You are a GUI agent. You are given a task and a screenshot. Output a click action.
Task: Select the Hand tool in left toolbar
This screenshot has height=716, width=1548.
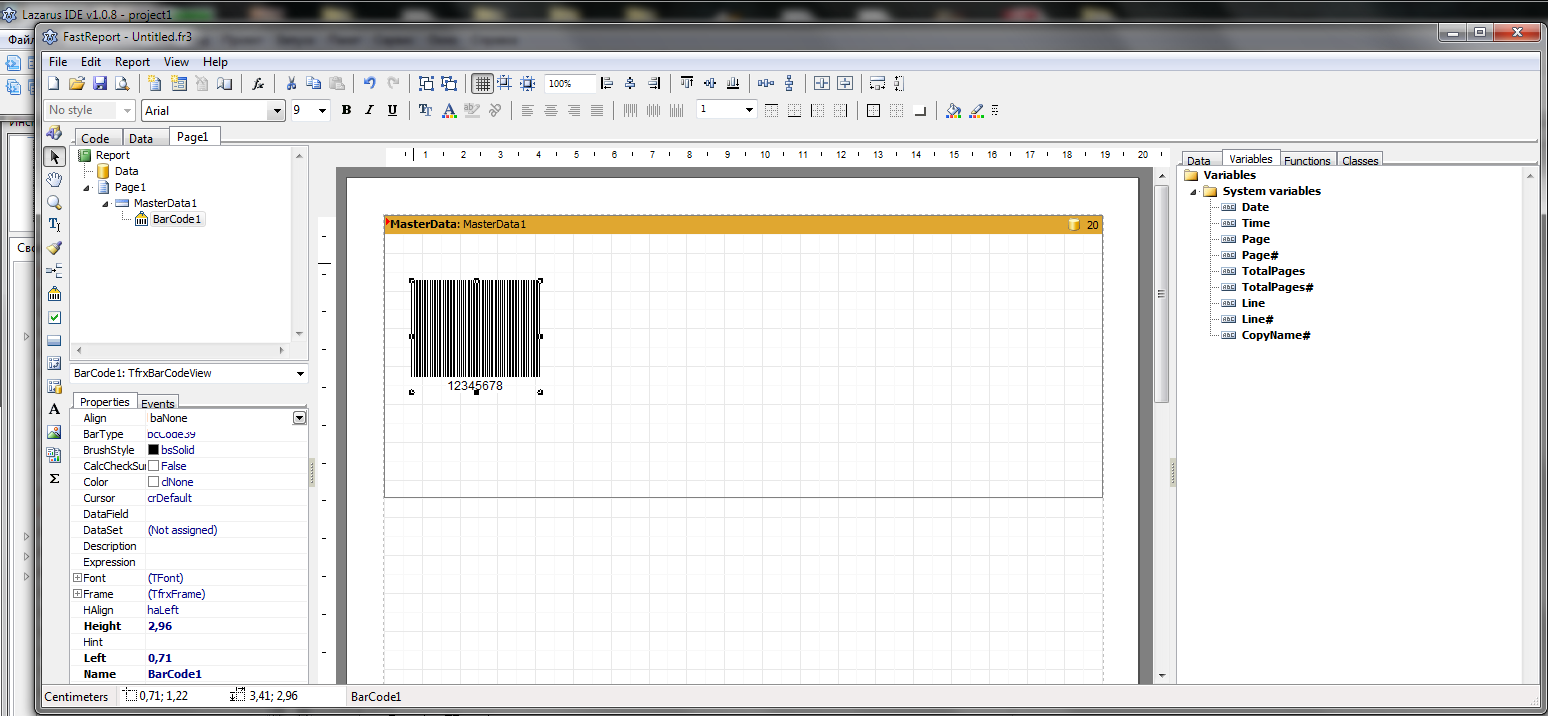click(x=55, y=179)
